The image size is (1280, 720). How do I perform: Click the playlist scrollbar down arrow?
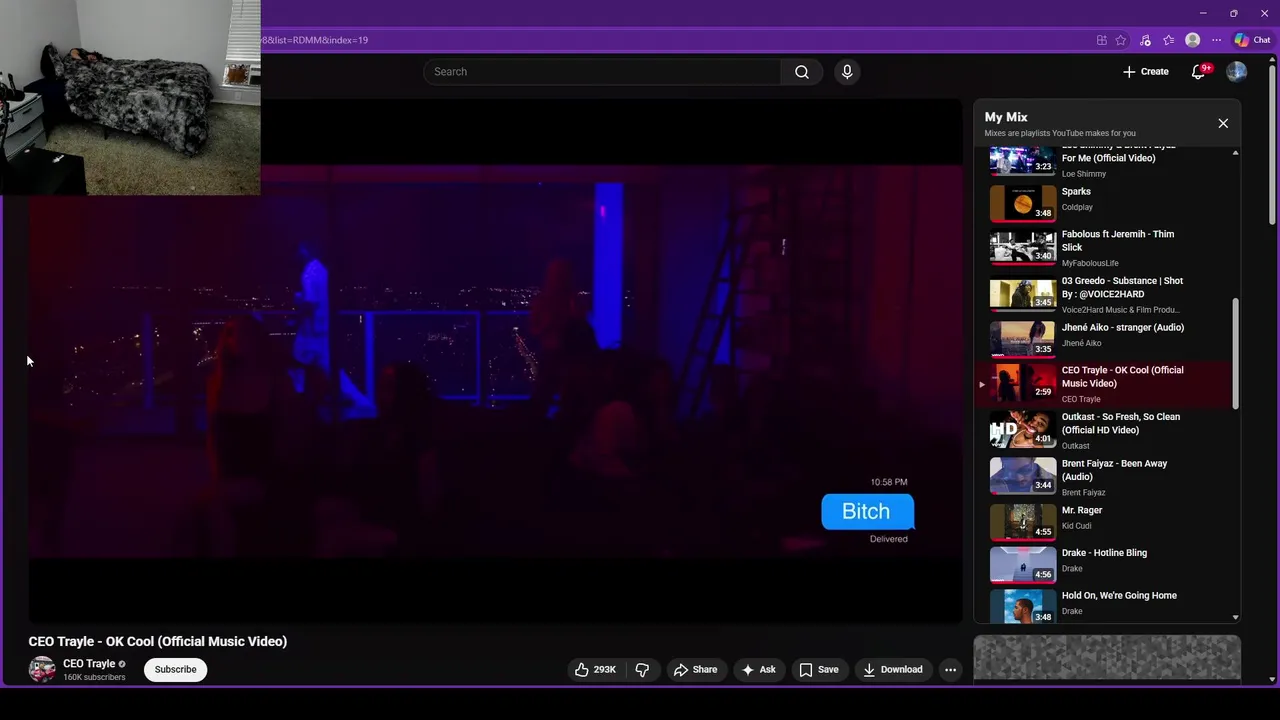point(1236,617)
